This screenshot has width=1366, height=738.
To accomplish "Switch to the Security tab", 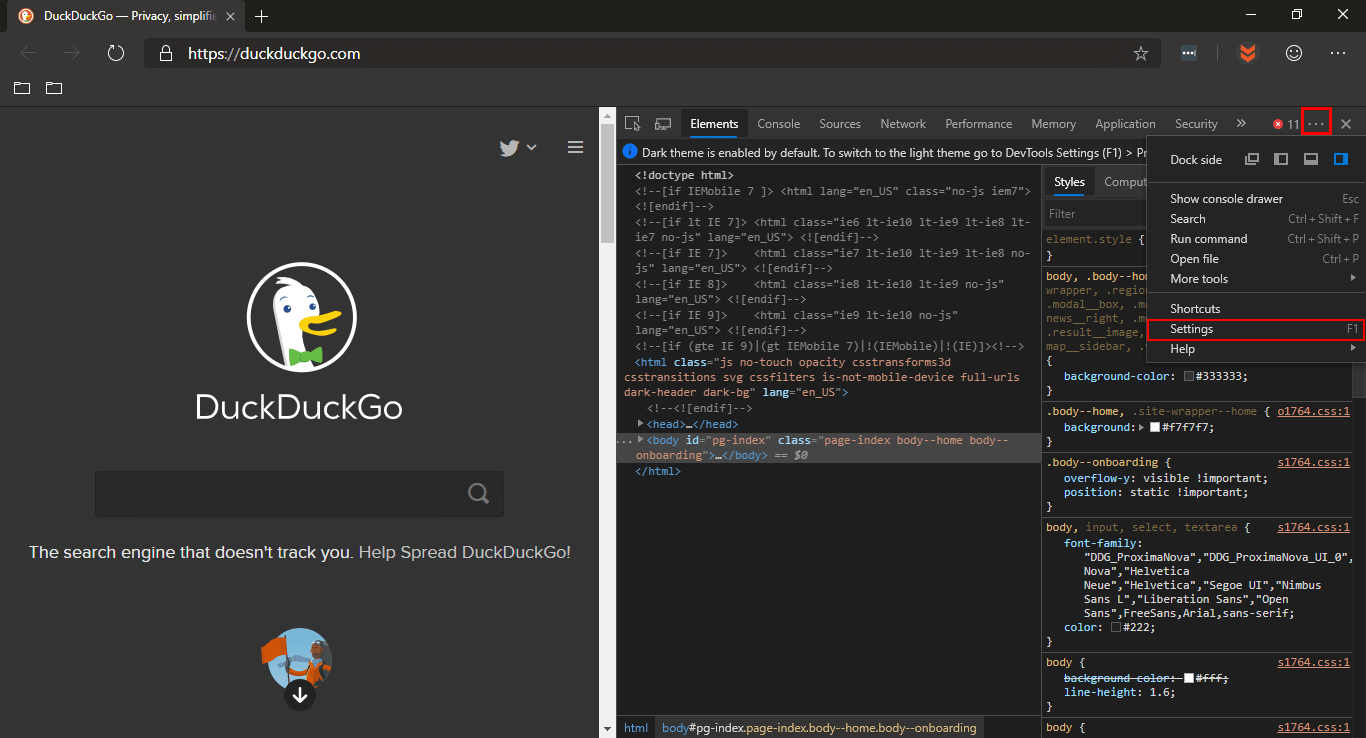I will click(1196, 124).
